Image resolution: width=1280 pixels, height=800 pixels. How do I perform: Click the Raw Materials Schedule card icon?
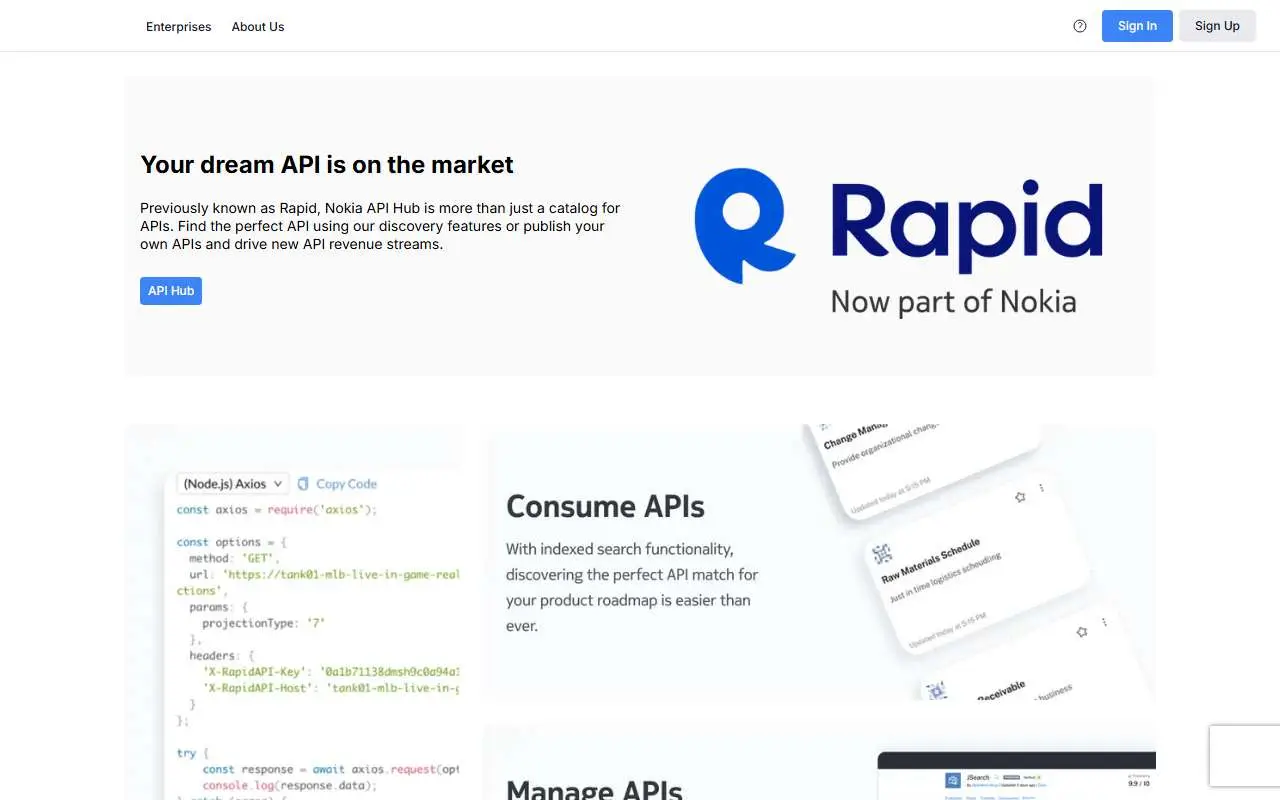pos(882,554)
